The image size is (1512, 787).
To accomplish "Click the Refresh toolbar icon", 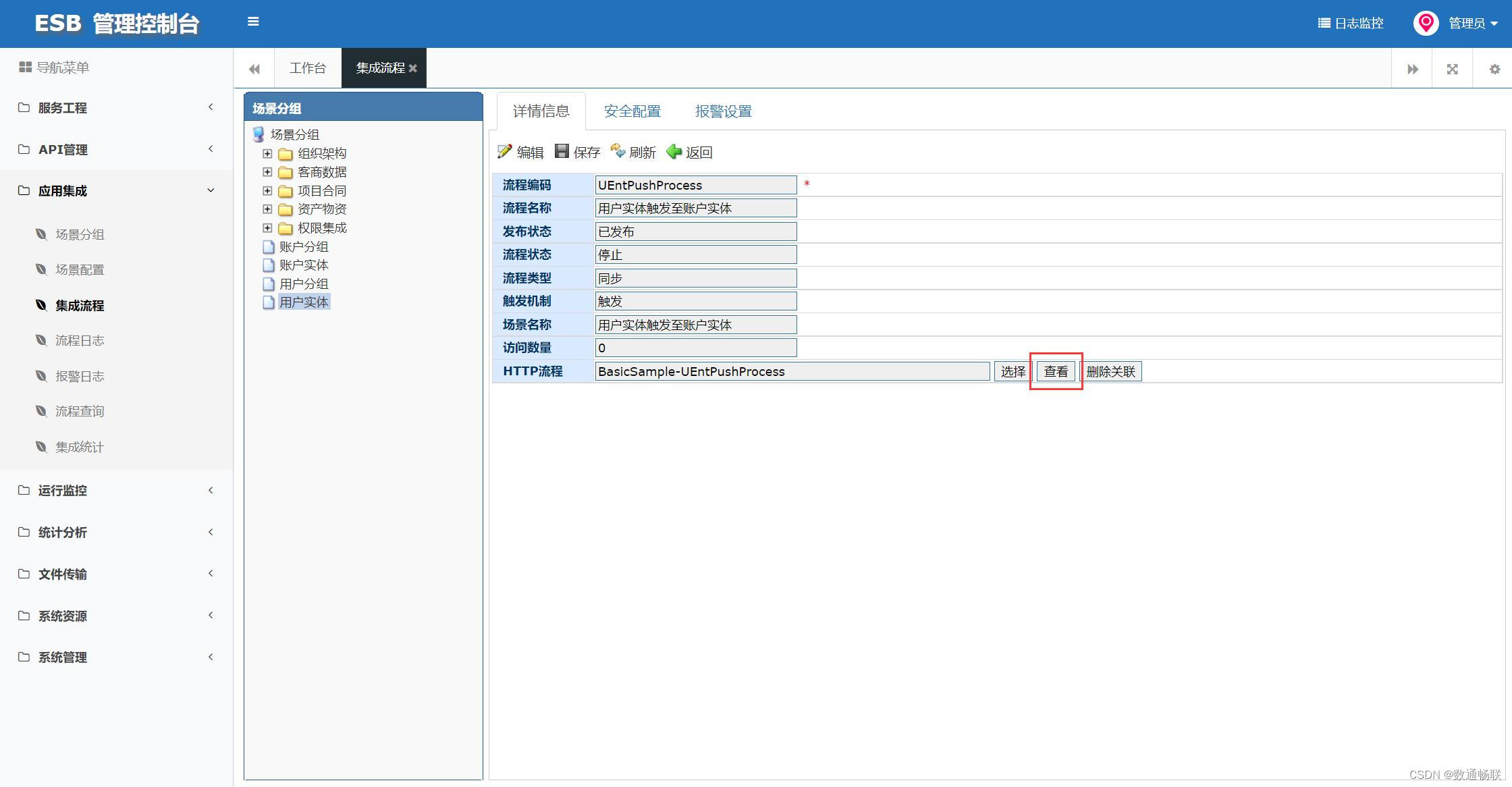I will (x=618, y=151).
